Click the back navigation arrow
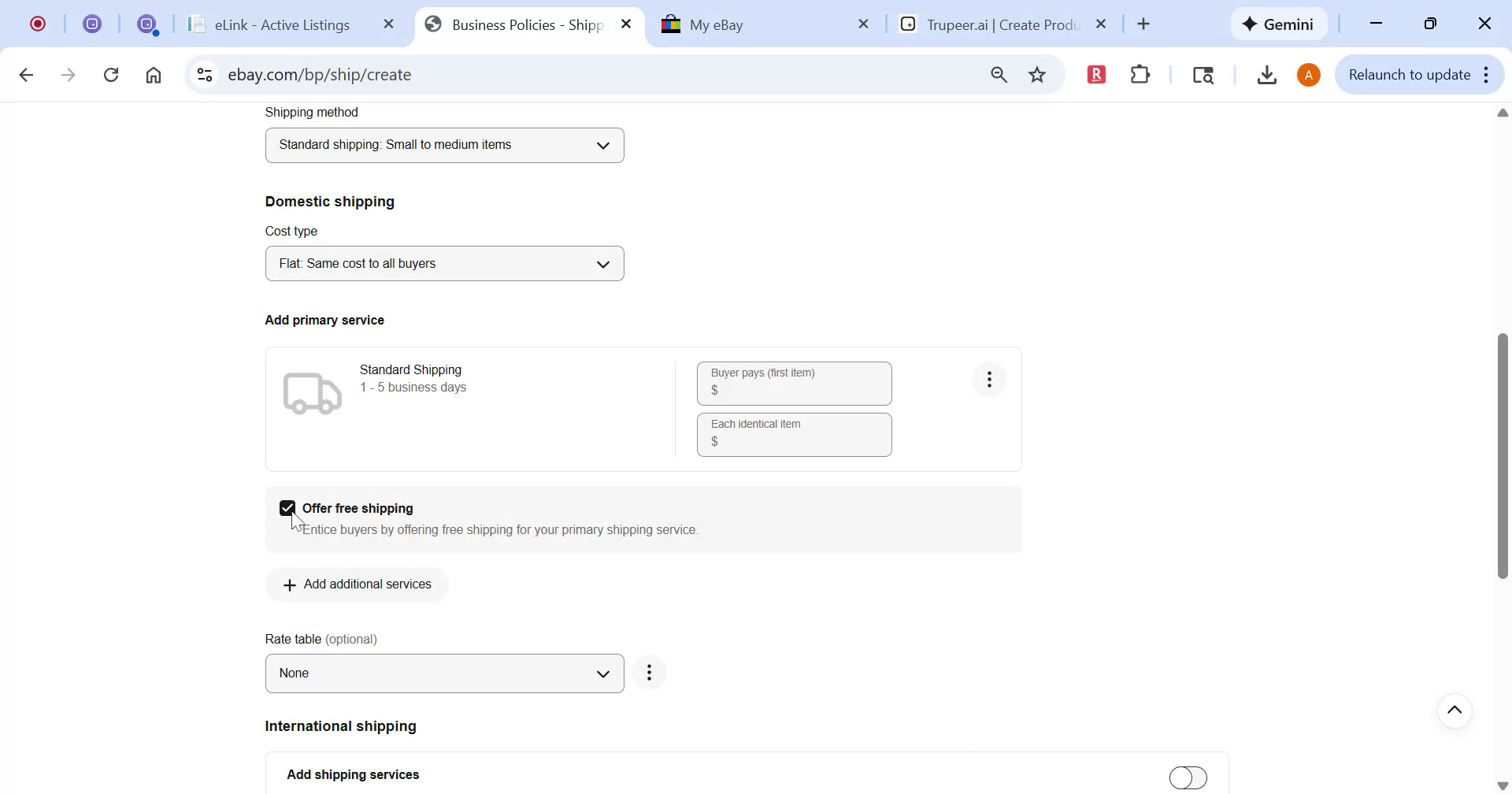The height and width of the screenshot is (794, 1512). 26,74
